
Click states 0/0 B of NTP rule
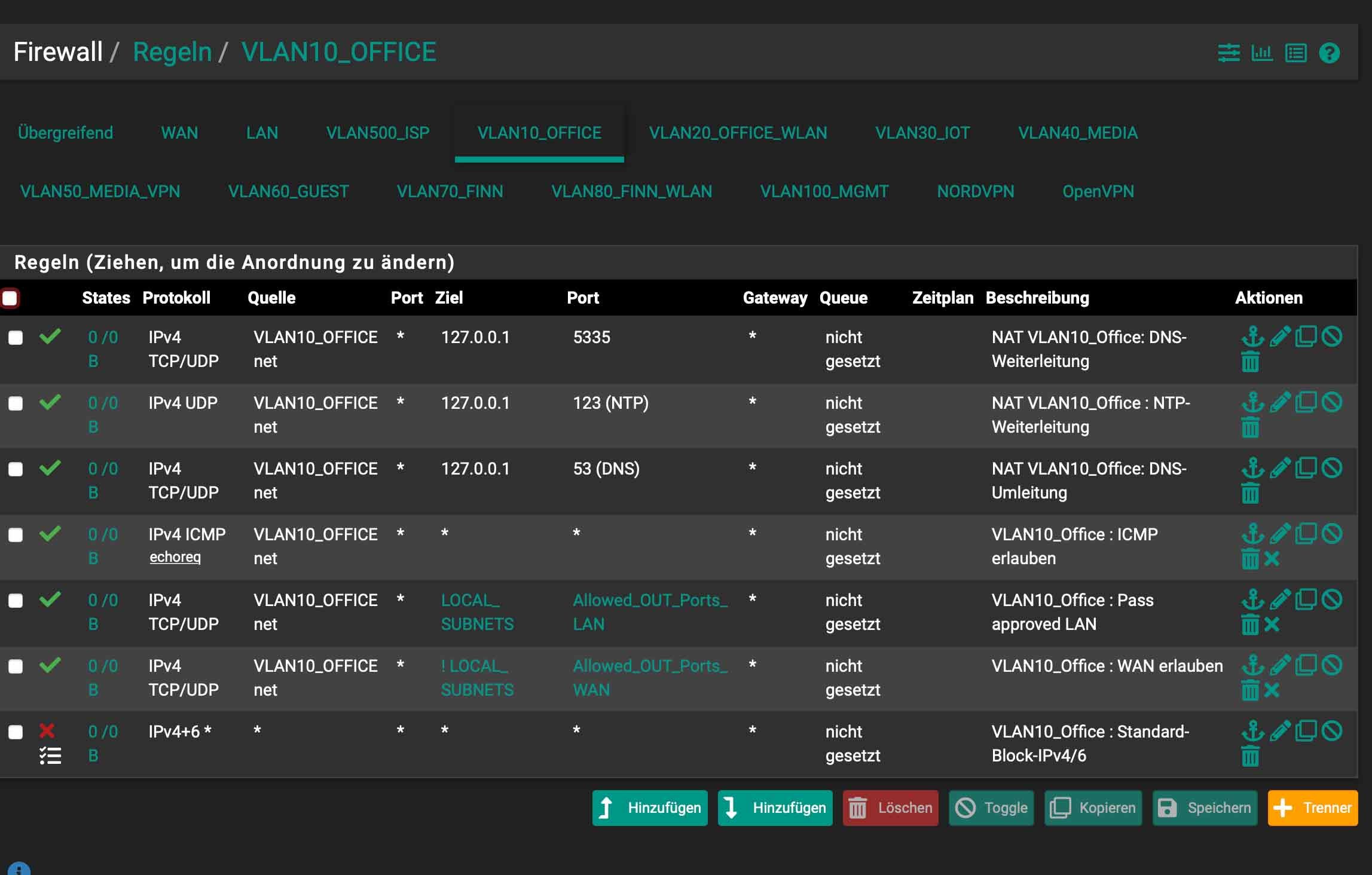pyautogui.click(x=103, y=415)
